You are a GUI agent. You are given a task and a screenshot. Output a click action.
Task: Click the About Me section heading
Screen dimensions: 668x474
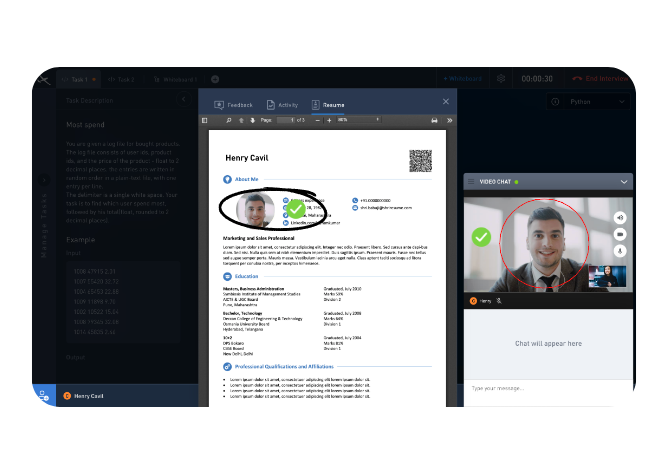(x=246, y=179)
